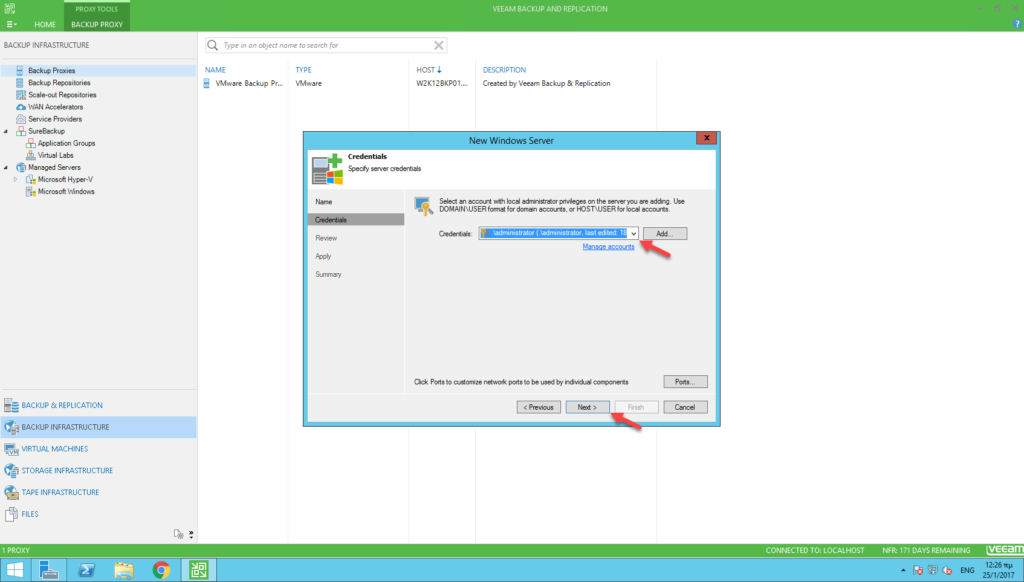This screenshot has height=582, width=1024.
Task: Clear the search box with X icon
Action: point(439,45)
